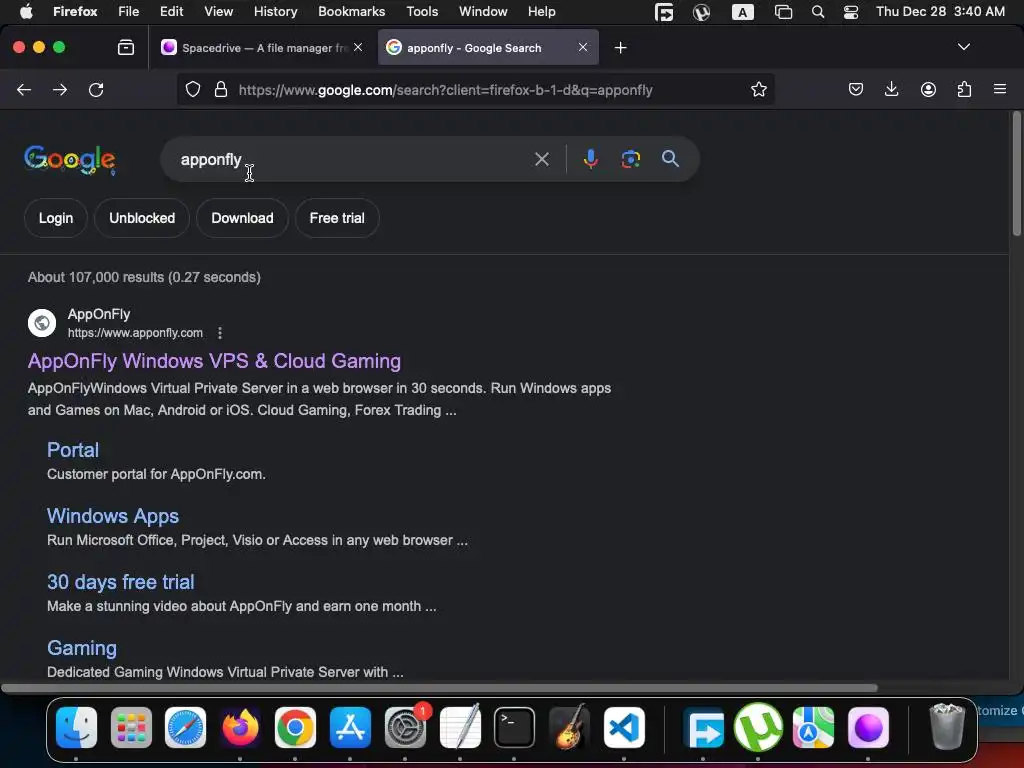The height and width of the screenshot is (768, 1024).
Task: Submit search with magnifier icon
Action: [x=670, y=159]
